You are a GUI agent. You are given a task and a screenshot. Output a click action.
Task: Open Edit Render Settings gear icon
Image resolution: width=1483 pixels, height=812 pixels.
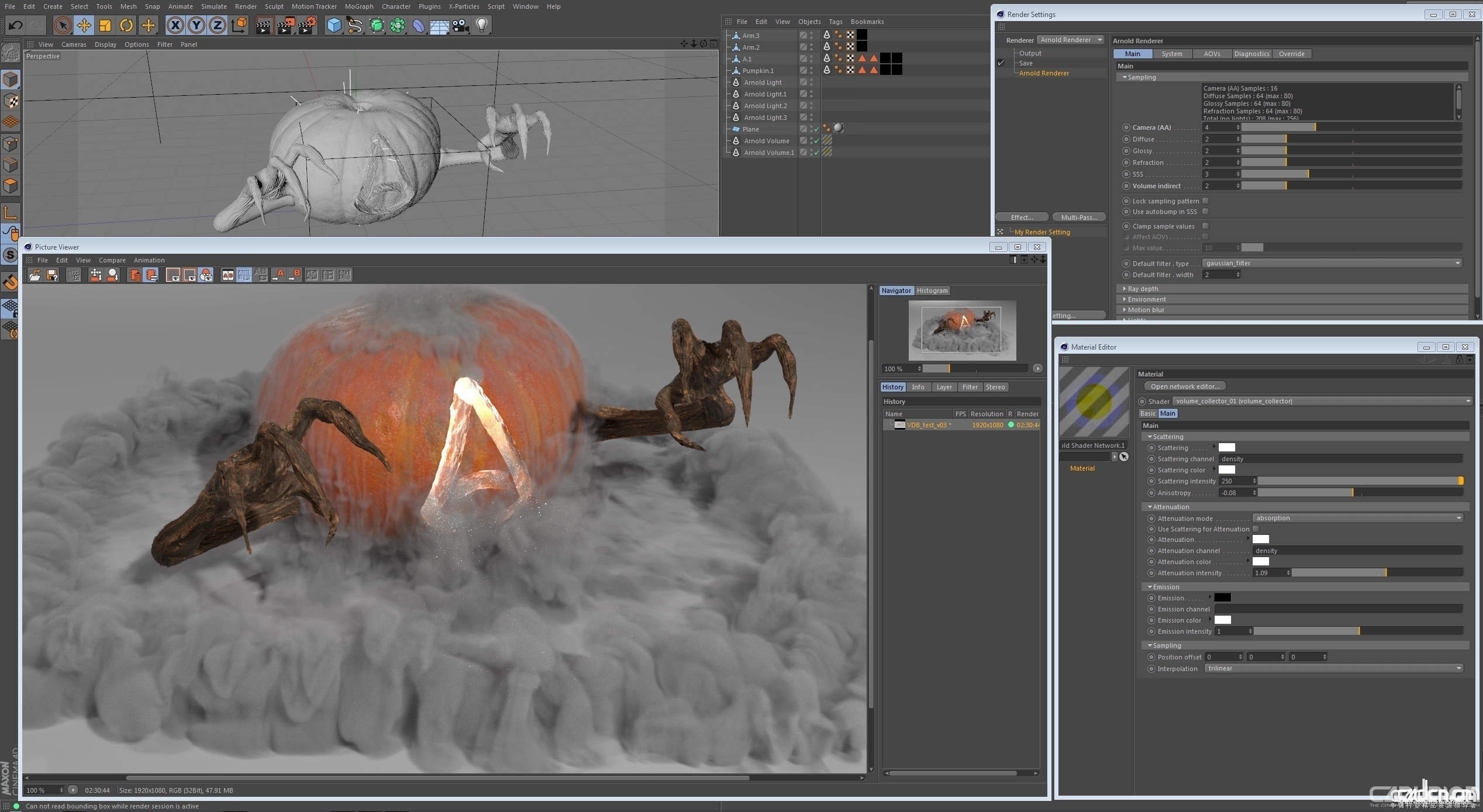point(308,25)
